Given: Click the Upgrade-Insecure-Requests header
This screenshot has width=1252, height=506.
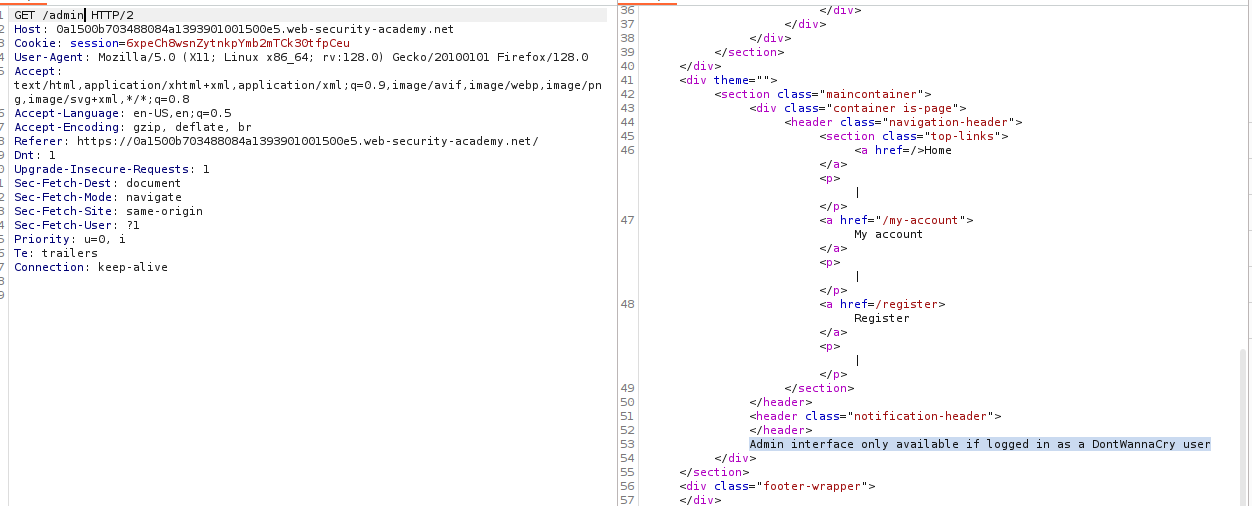Looking at the screenshot, I should tap(111, 169).
